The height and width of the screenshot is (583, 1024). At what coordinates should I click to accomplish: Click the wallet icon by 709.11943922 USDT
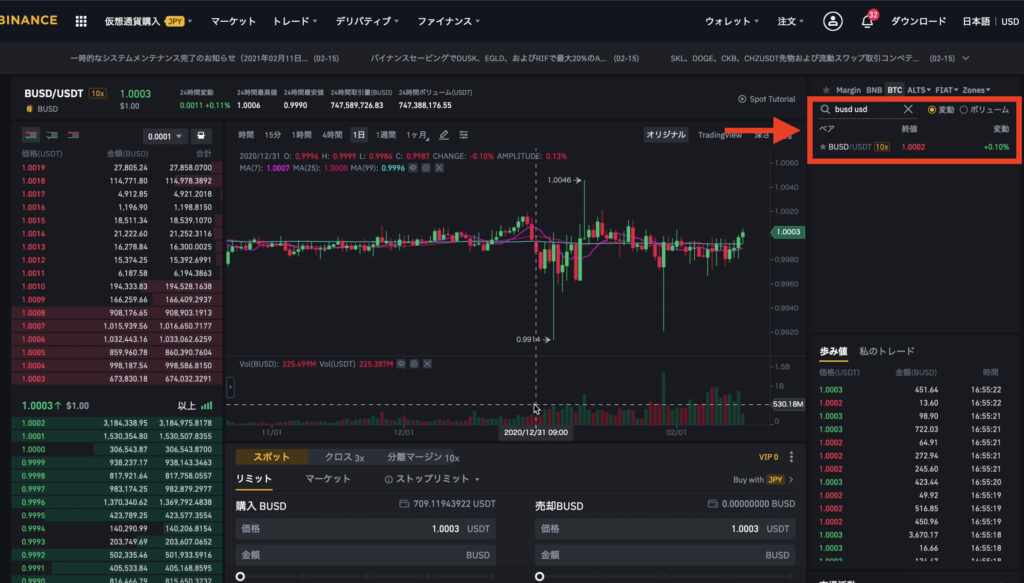(x=404, y=504)
